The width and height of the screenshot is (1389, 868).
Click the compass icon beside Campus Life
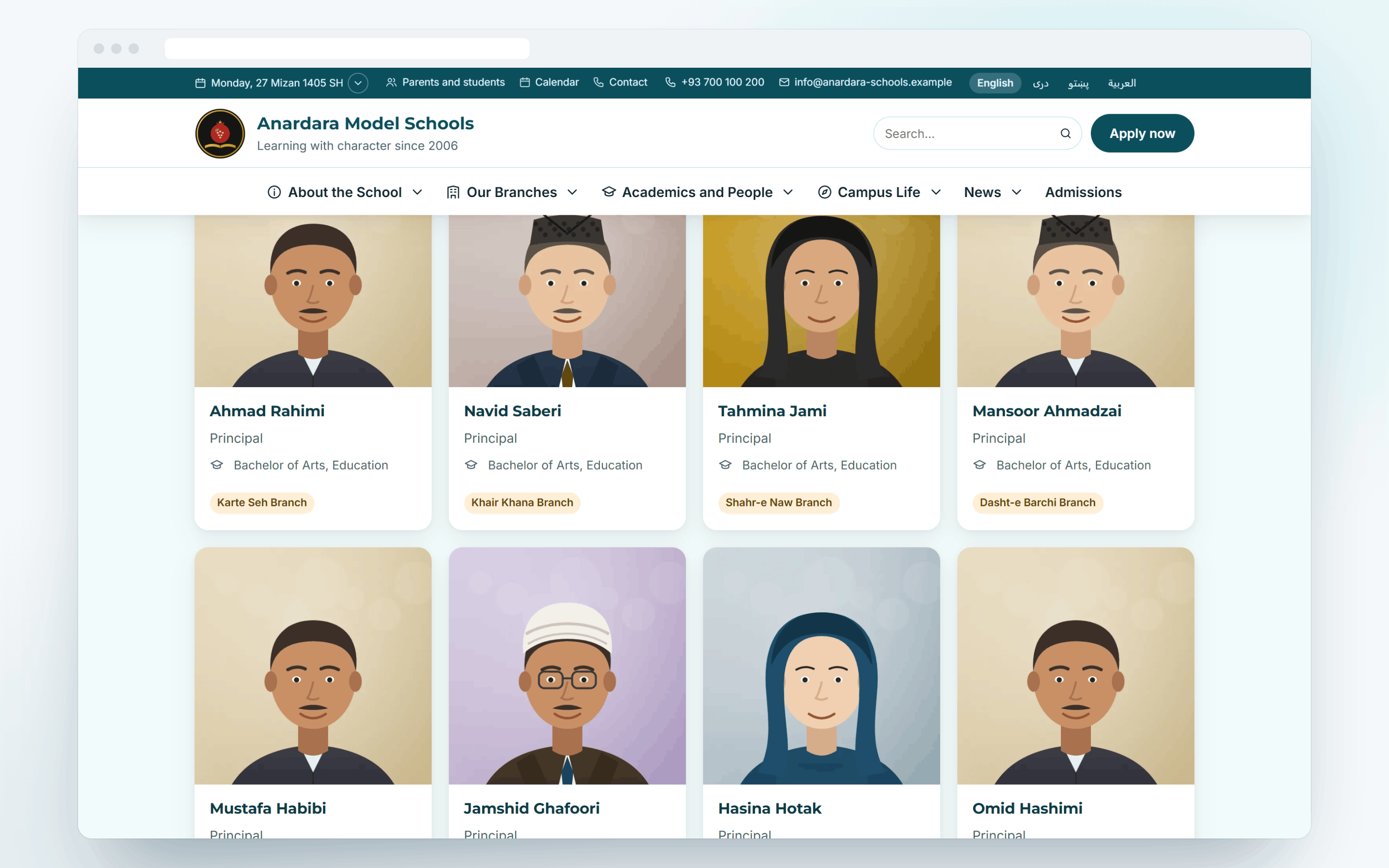[x=824, y=192]
